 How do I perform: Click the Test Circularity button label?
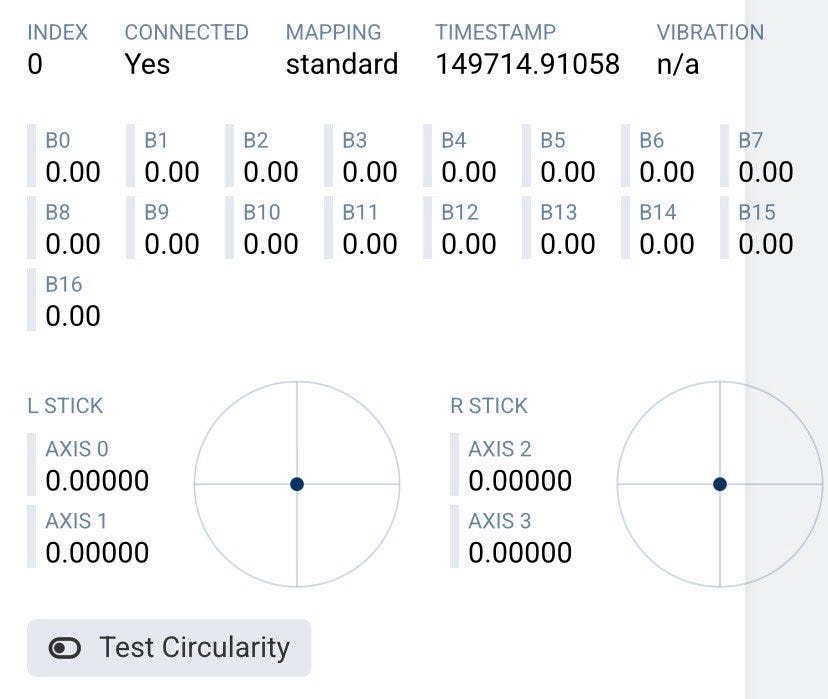pyautogui.click(x=194, y=648)
